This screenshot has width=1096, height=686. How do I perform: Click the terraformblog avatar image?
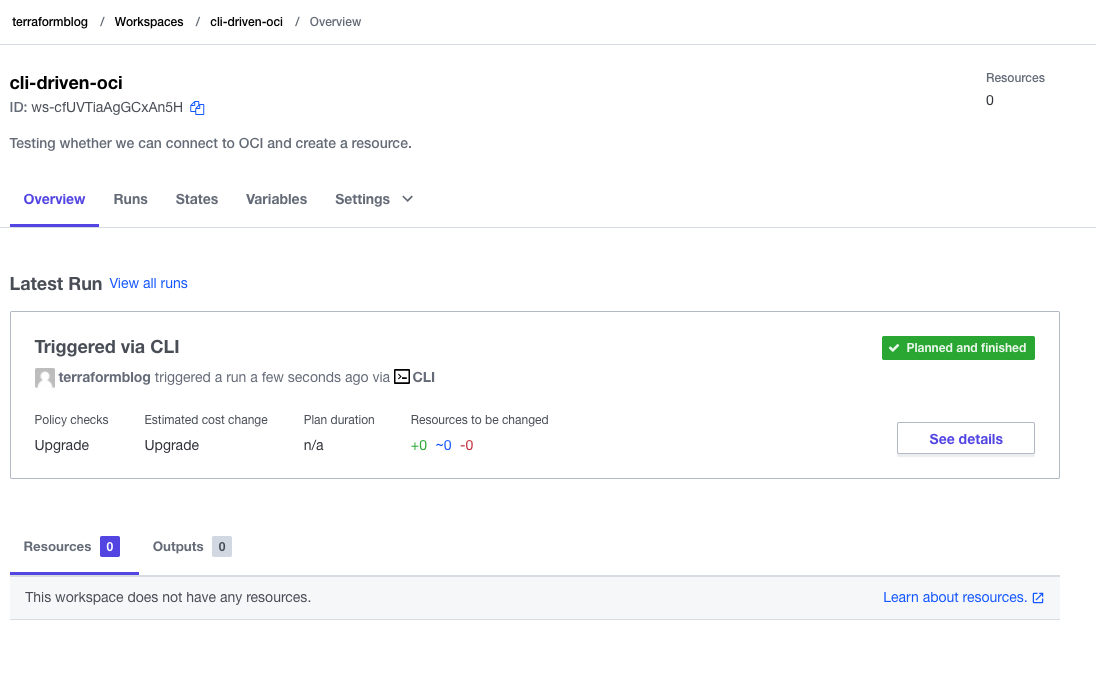coord(44,377)
